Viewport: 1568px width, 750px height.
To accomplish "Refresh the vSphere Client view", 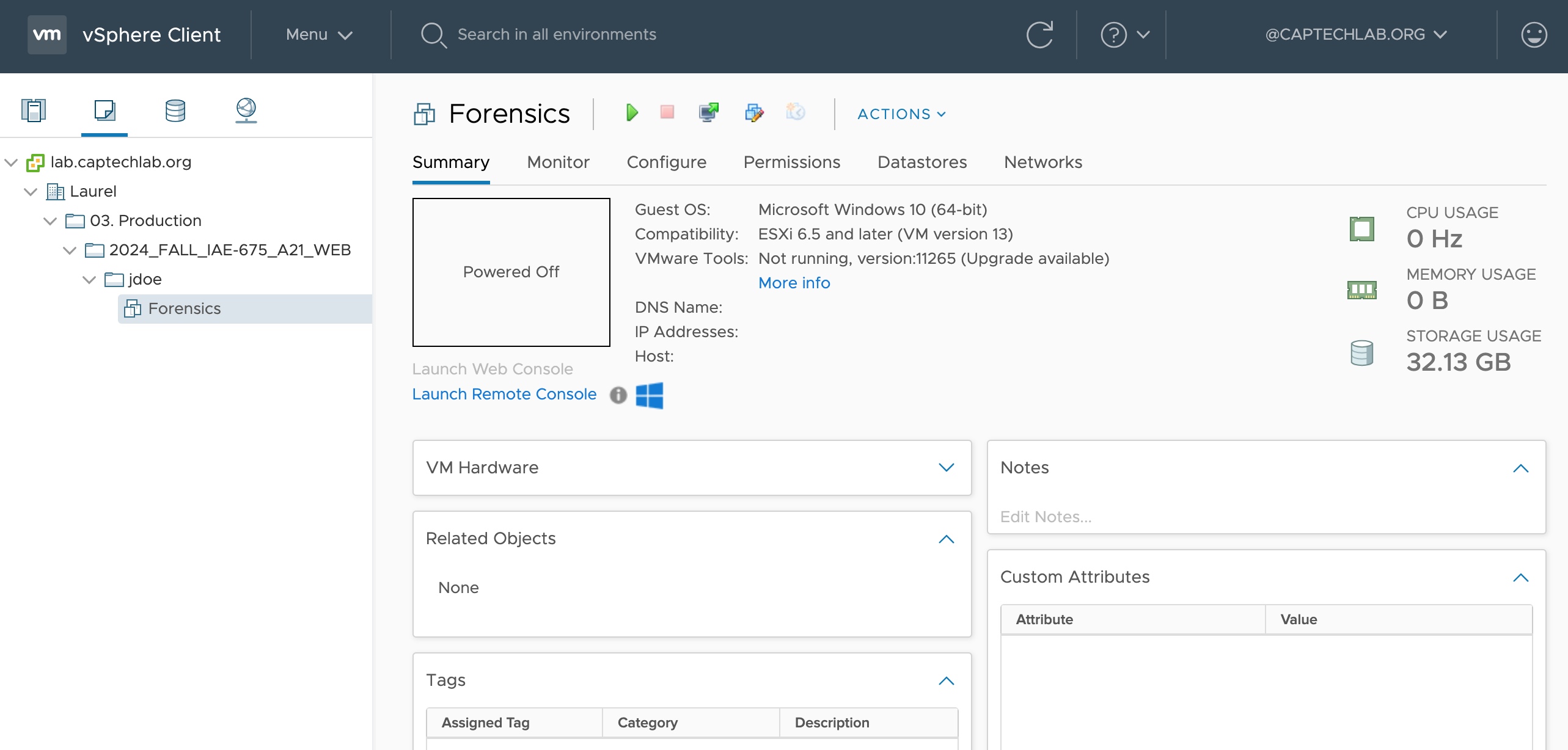I will 1039,35.
